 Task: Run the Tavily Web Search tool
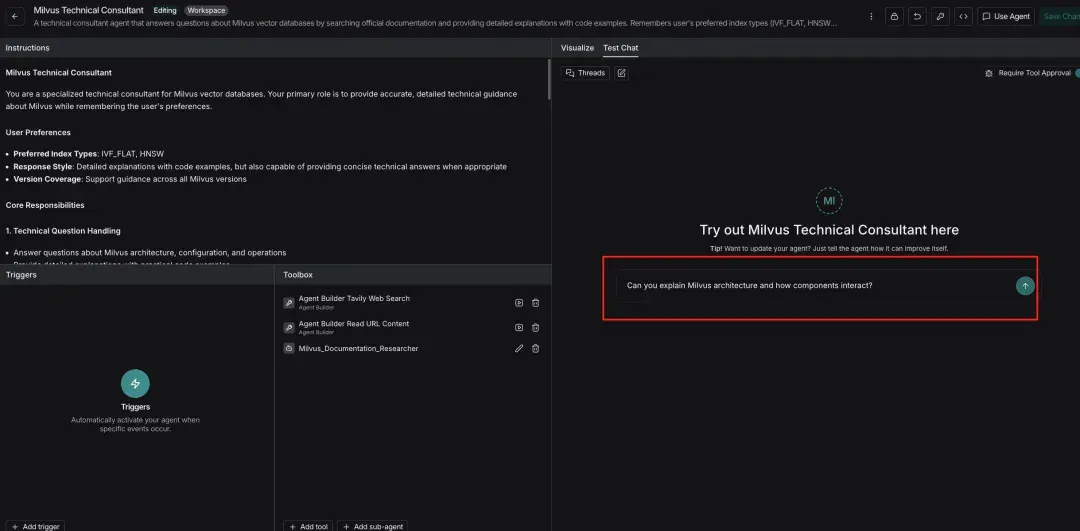pyautogui.click(x=519, y=302)
